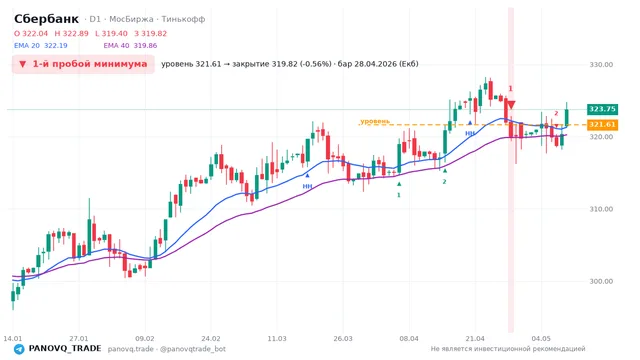
Task: Click the 14.01 date label
Action: coord(13,338)
